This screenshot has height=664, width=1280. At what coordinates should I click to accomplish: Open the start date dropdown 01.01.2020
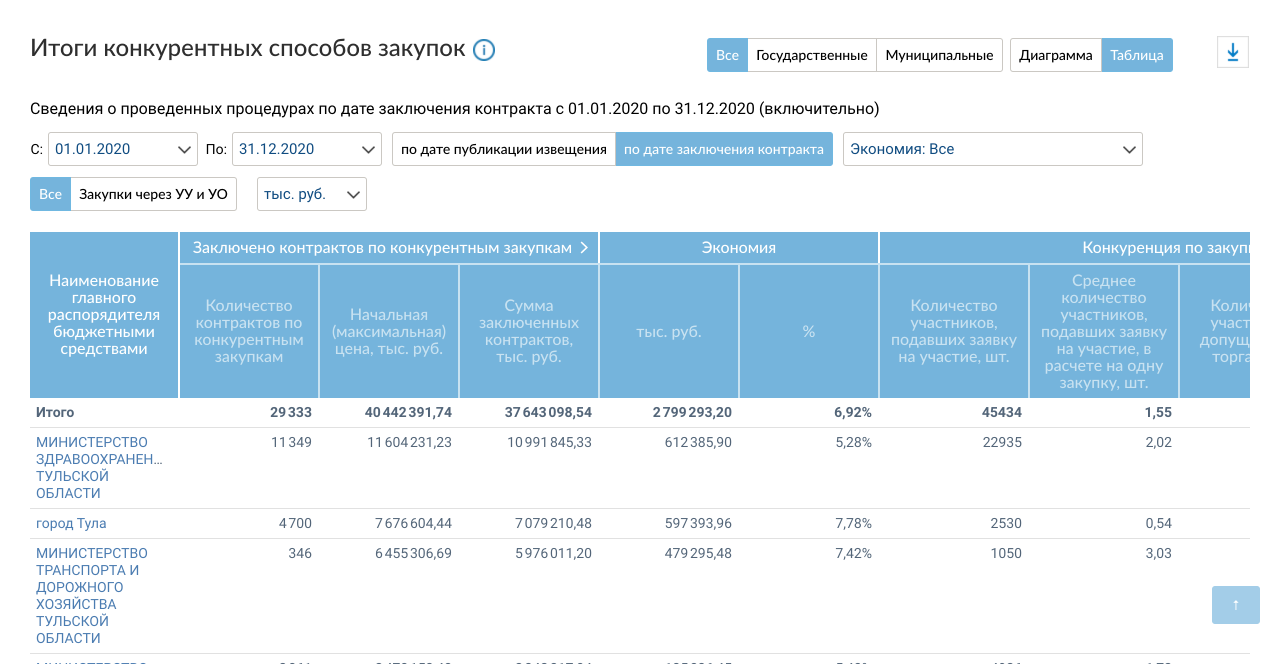click(x=123, y=149)
